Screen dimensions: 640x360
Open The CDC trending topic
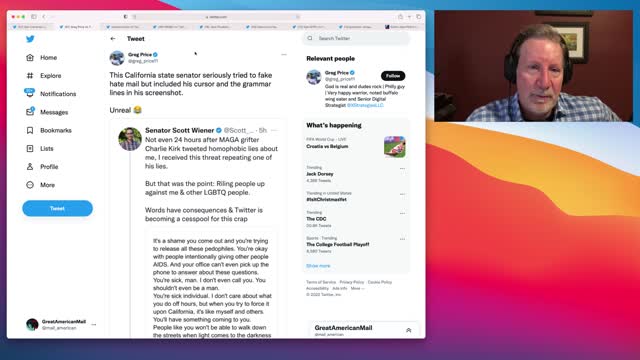pyautogui.click(x=316, y=219)
